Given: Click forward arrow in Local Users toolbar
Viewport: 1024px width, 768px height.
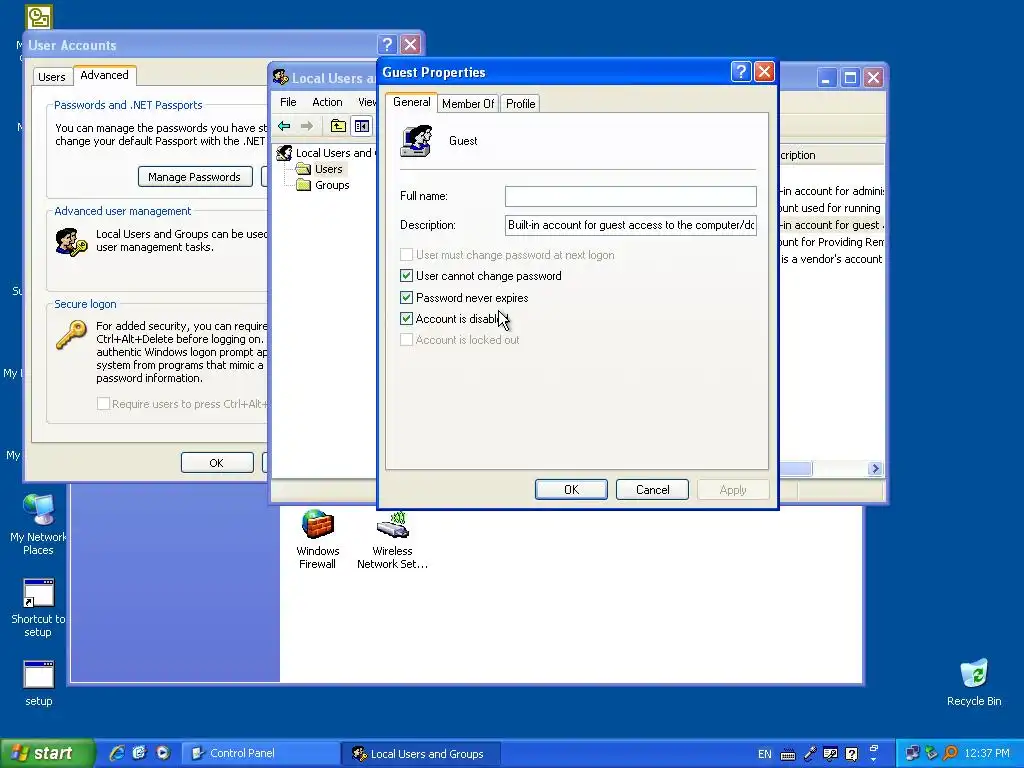Looking at the screenshot, I should coord(306,126).
